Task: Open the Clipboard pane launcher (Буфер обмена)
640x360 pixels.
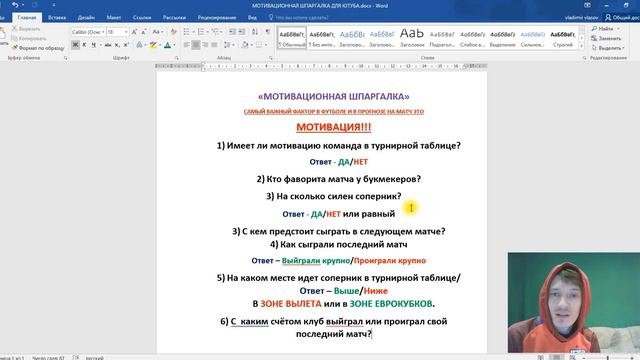Action: click(x=65, y=58)
